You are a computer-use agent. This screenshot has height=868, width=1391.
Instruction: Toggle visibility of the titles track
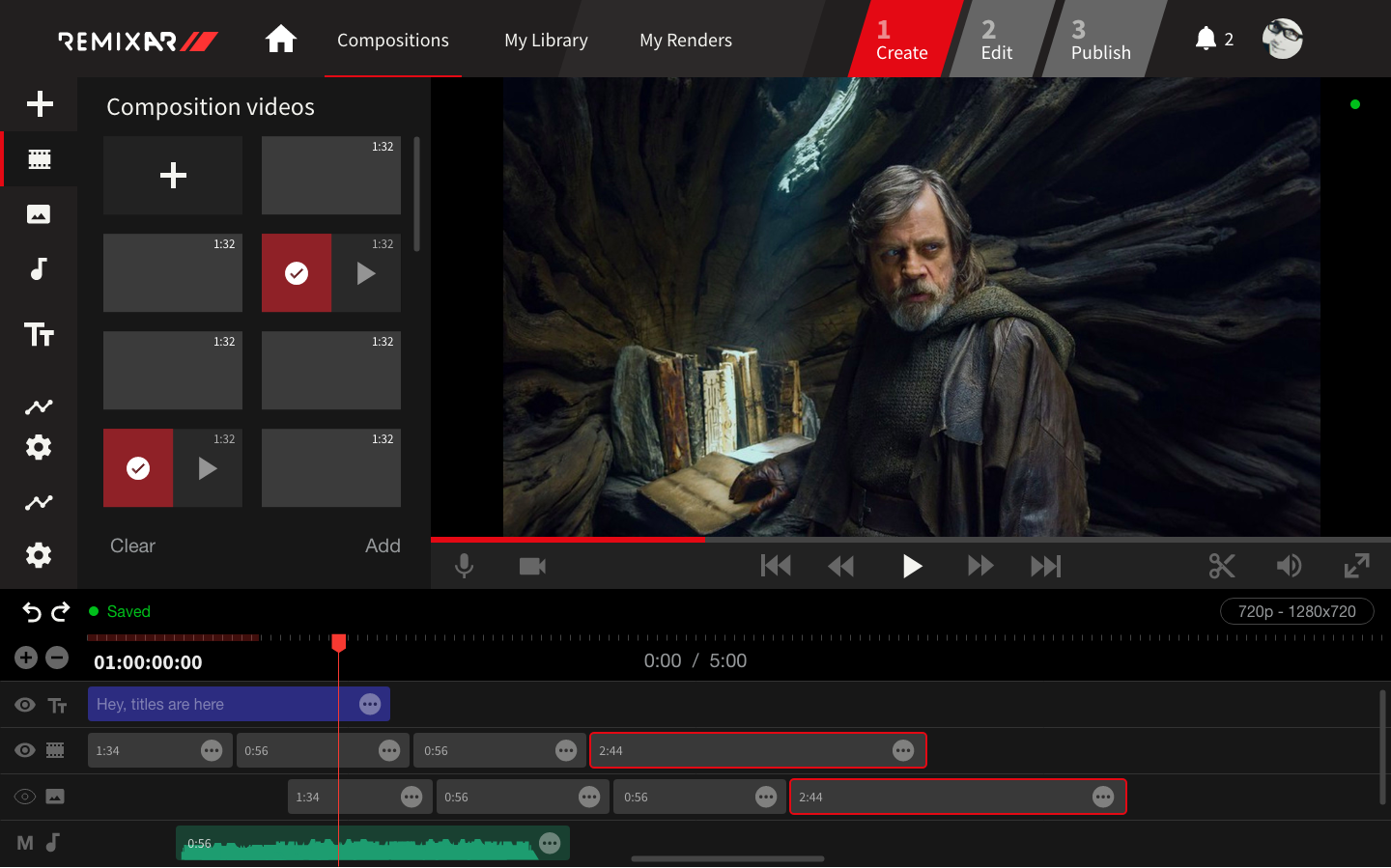(x=25, y=705)
